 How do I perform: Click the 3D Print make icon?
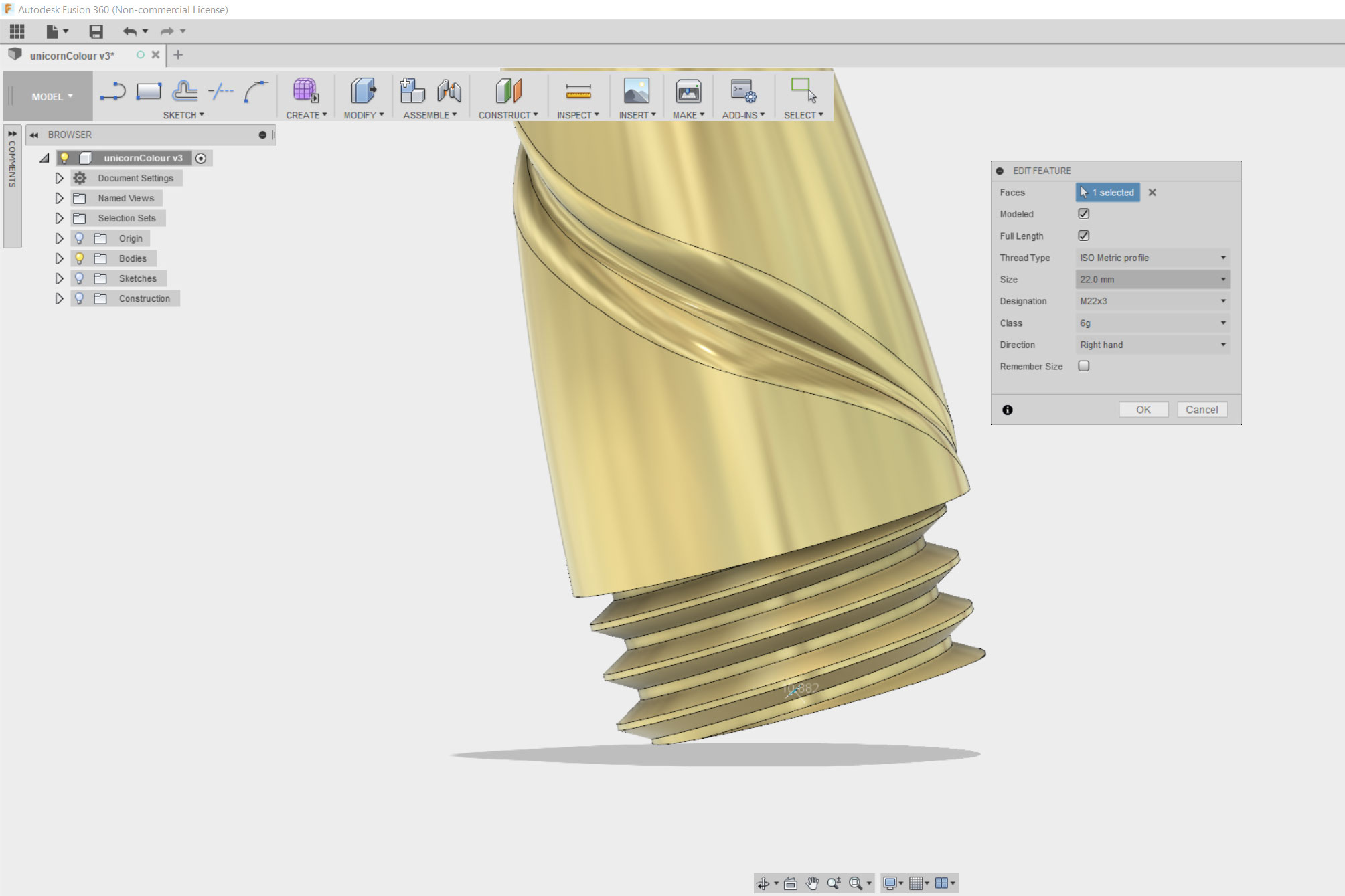(x=688, y=91)
